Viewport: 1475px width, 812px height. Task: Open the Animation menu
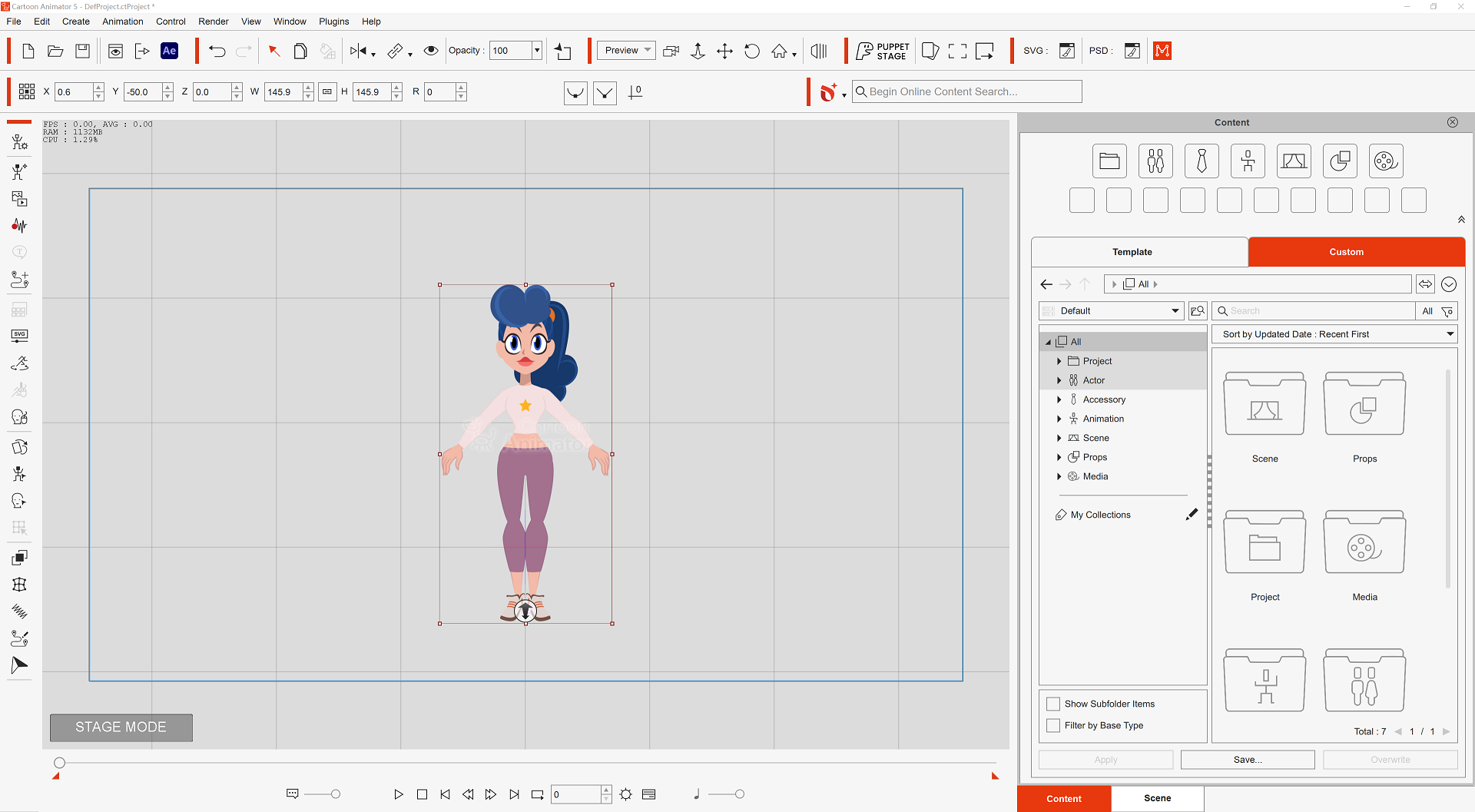122,22
